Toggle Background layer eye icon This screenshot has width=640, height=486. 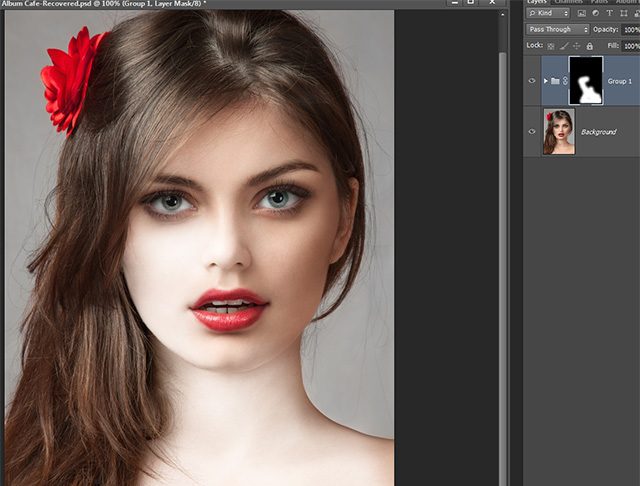(531, 131)
